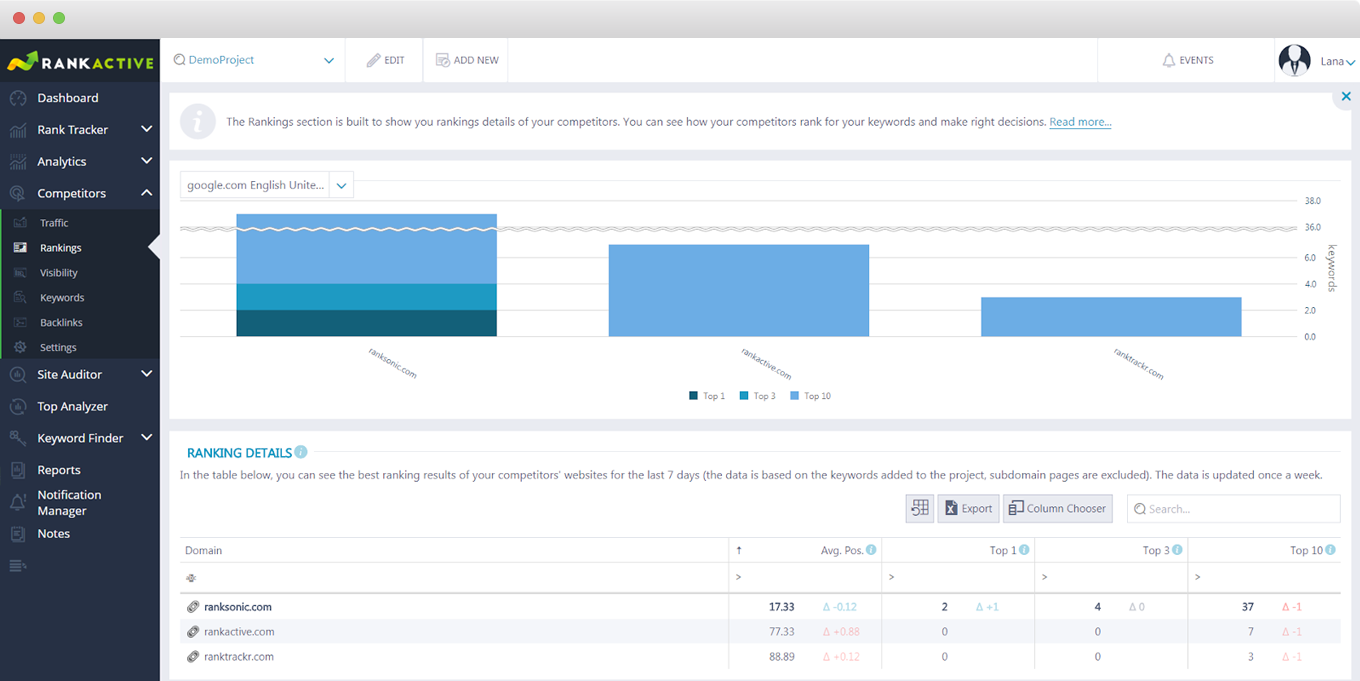Collapse sidebar using menu lines icon
The image size is (1360, 681).
point(18,567)
